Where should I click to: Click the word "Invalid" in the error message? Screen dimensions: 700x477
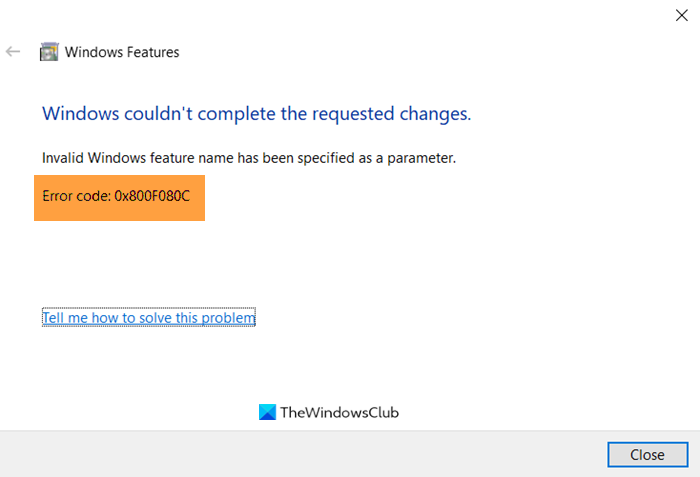63,158
